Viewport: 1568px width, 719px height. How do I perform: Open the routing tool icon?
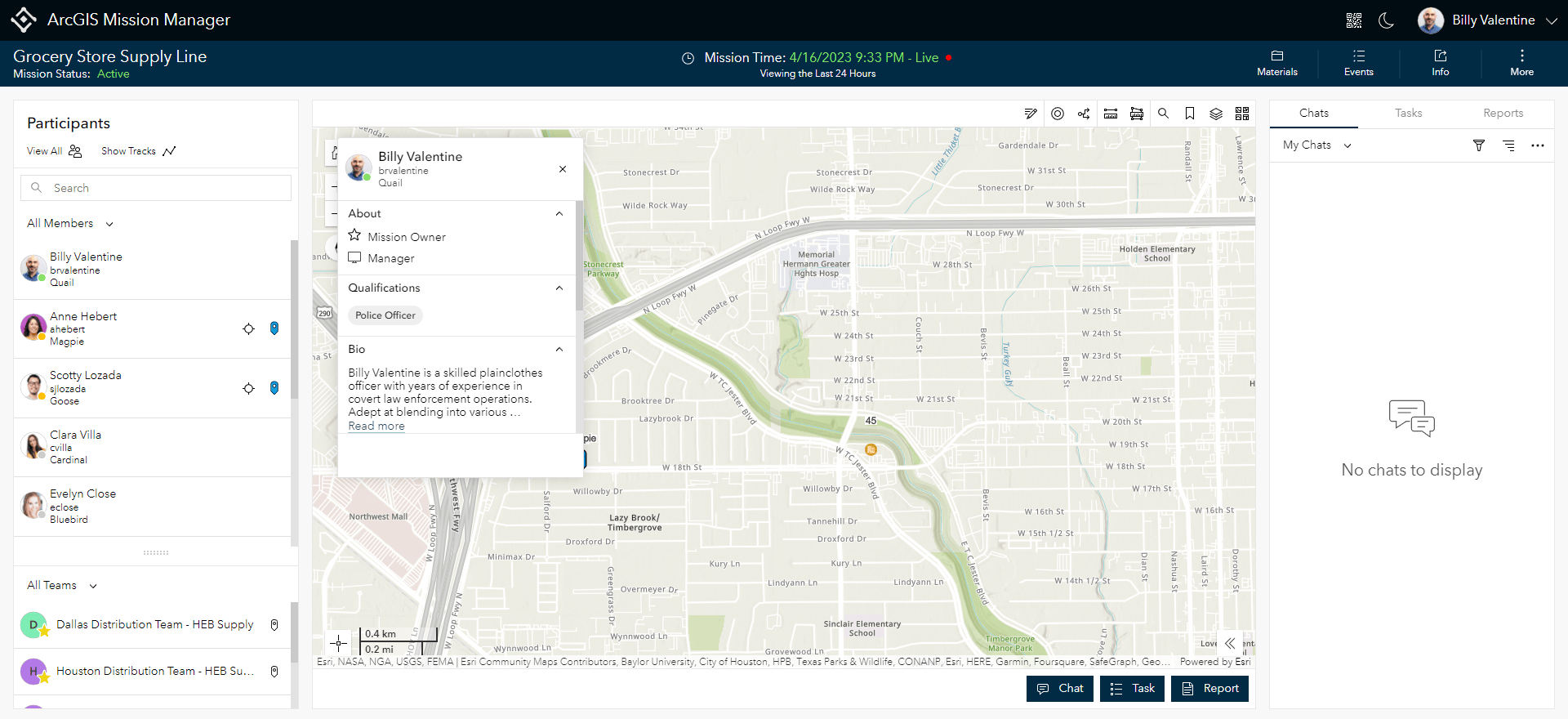point(1084,114)
